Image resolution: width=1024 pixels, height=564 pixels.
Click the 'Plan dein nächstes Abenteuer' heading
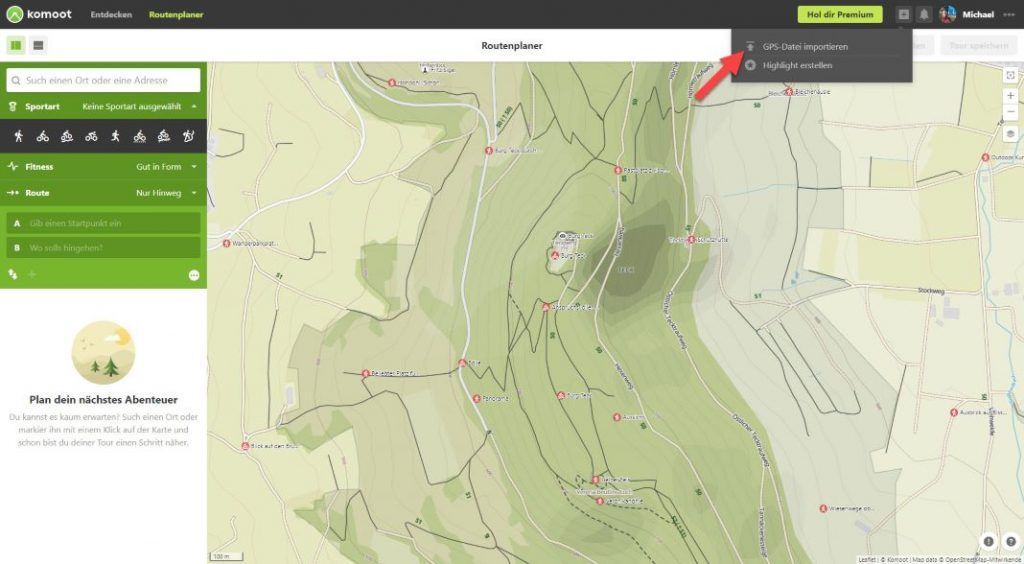pos(103,400)
